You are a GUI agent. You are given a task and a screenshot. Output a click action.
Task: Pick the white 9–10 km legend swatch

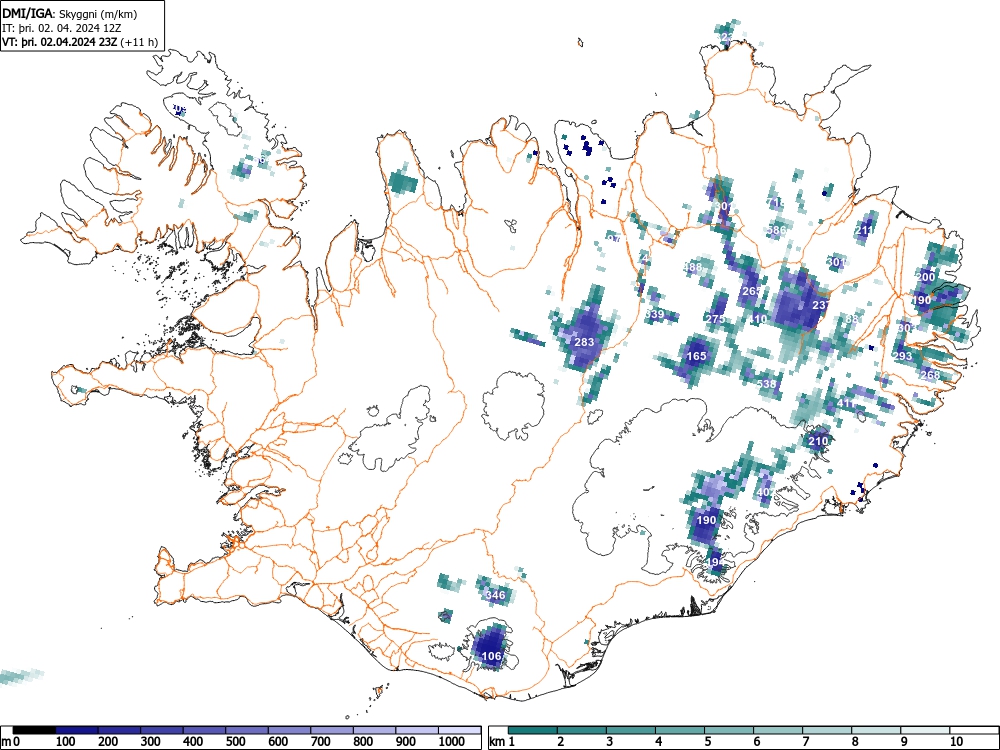click(x=925, y=730)
